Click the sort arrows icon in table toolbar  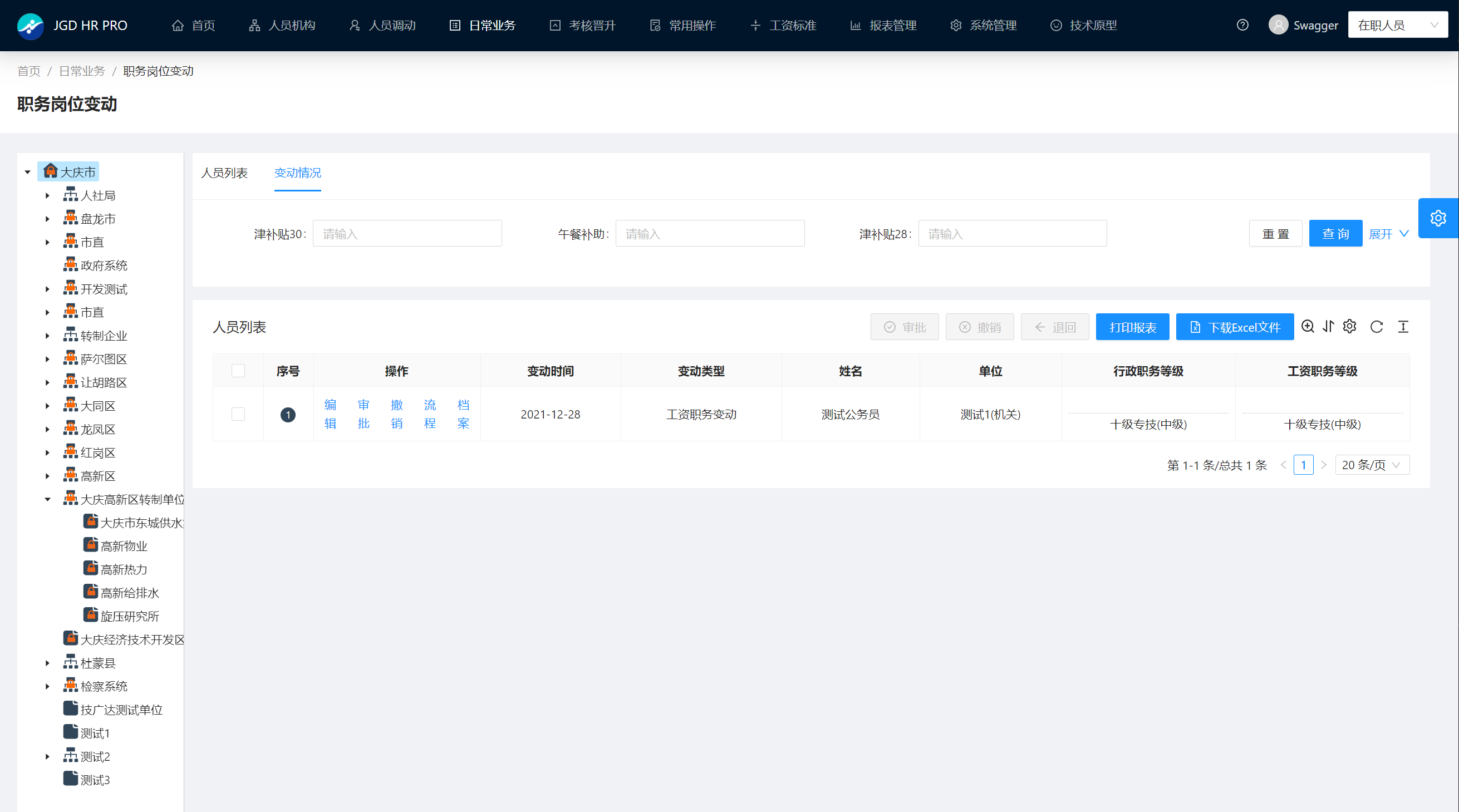pos(1329,326)
